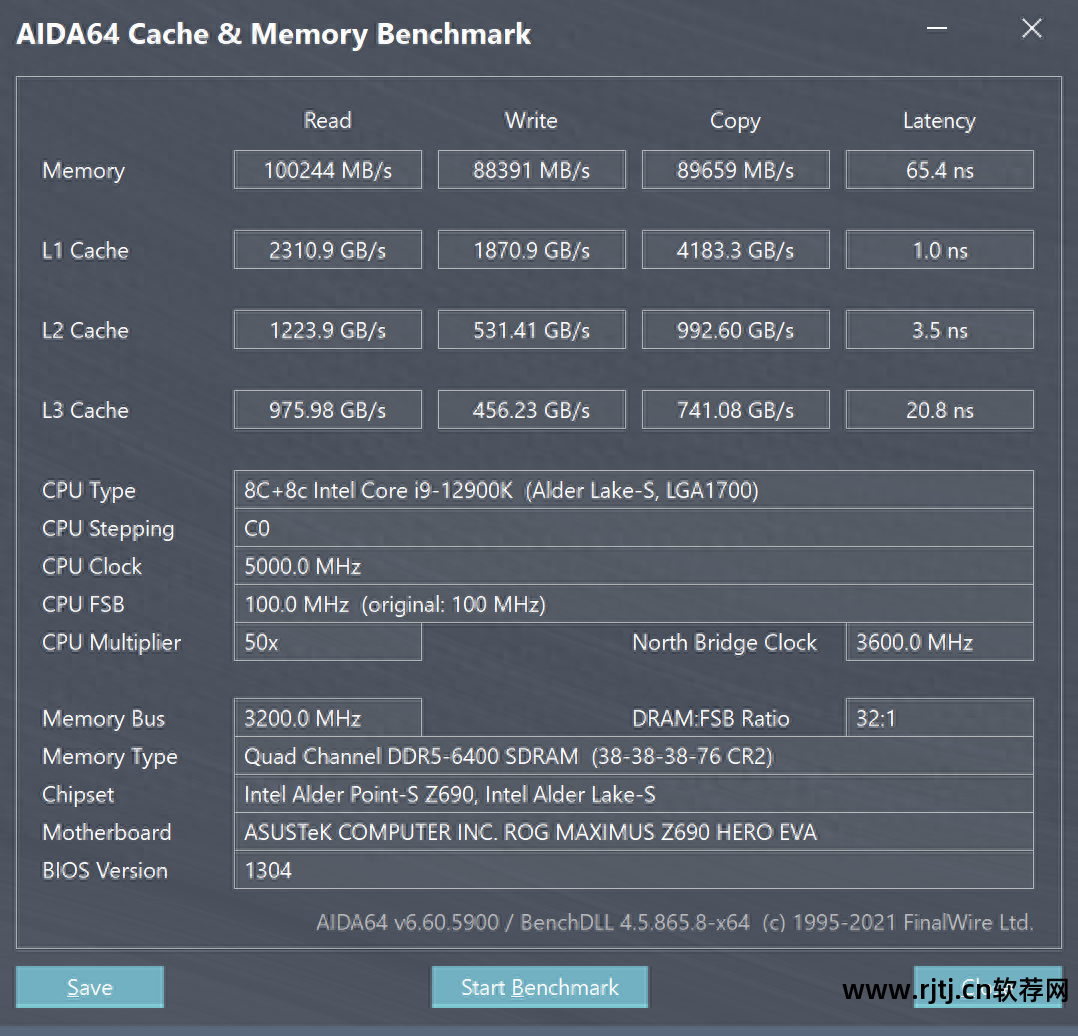The width and height of the screenshot is (1078, 1036).
Task: Start the benchmark run
Action: (x=540, y=987)
